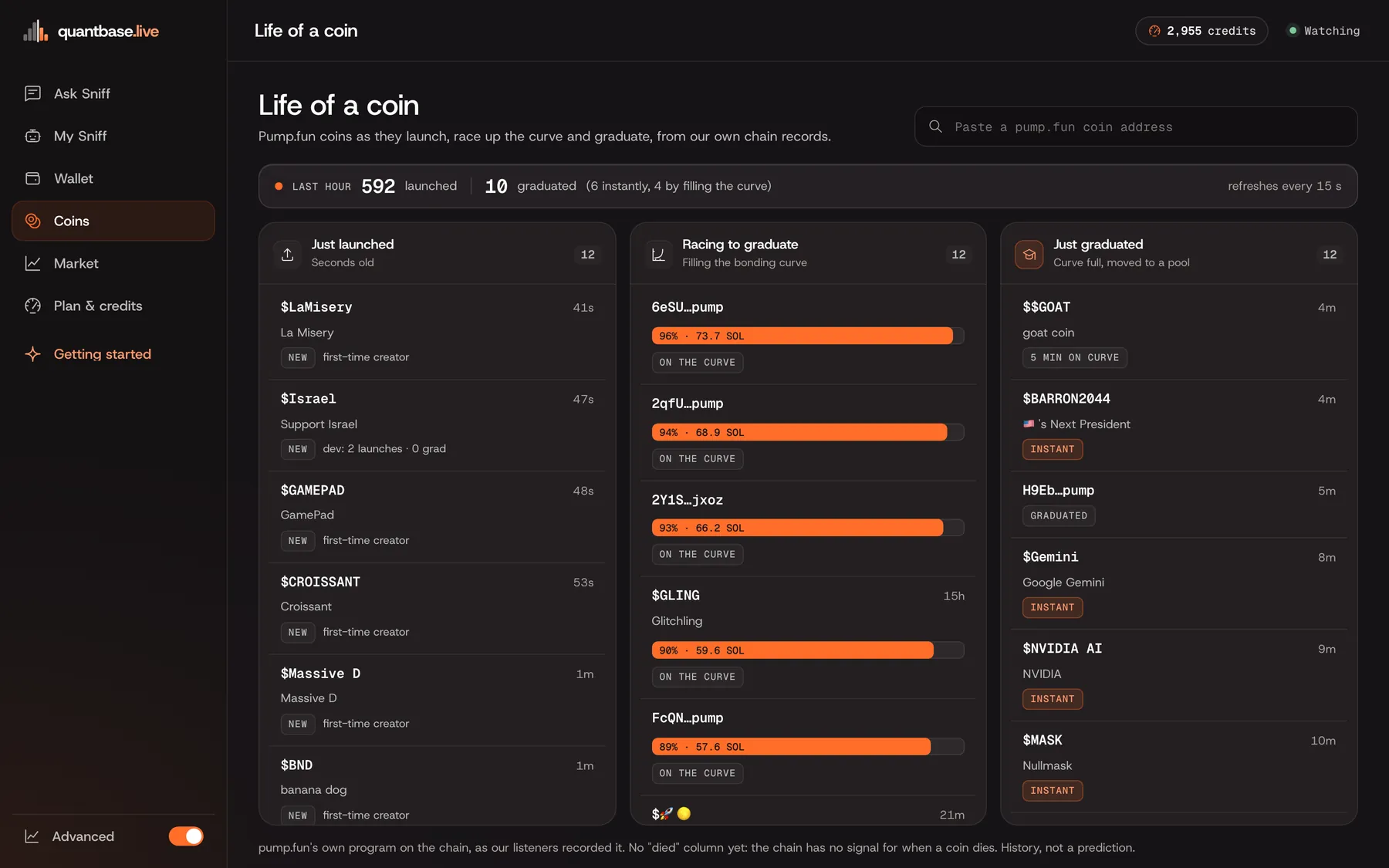The image size is (1389, 868).
Task: Click the 6eSU…pump 96% progress bar
Action: 808,336
